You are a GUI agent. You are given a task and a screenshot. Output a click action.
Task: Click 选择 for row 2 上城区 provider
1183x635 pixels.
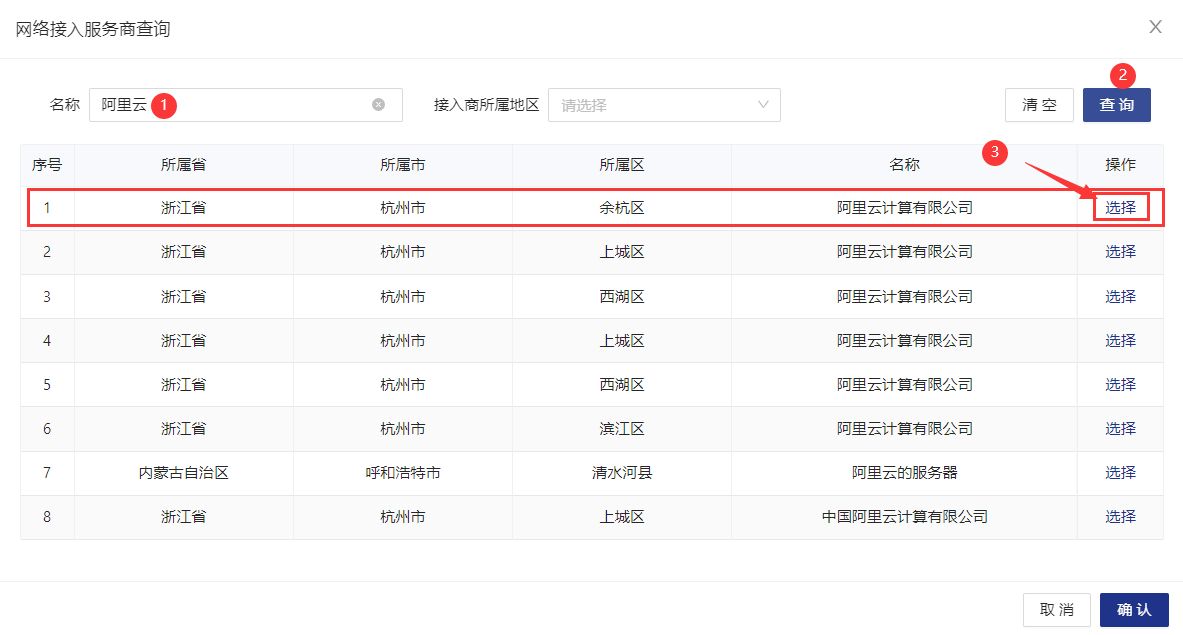click(1120, 251)
